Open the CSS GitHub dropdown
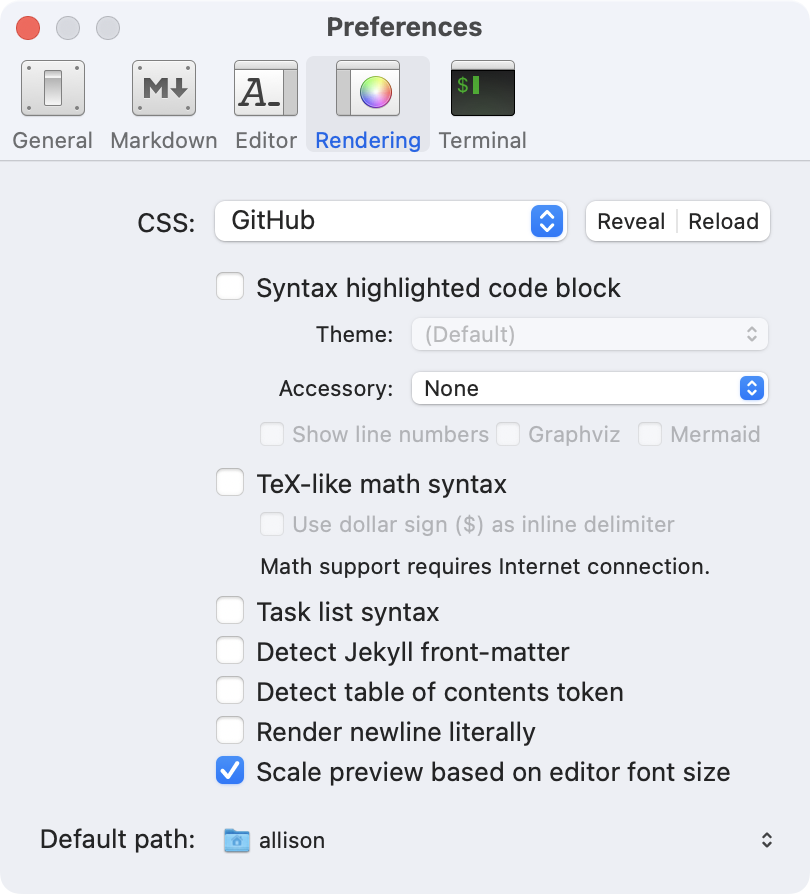The width and height of the screenshot is (810, 894). [x=390, y=221]
